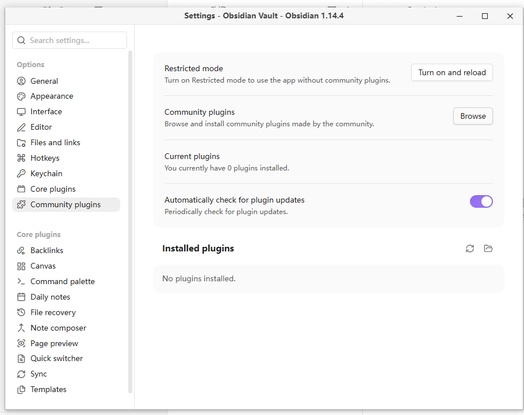
Task: Click the Daily notes calendar icon
Action: (21, 297)
